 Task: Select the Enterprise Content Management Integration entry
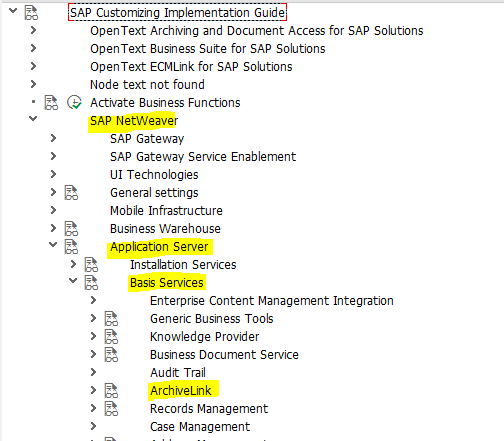272,301
